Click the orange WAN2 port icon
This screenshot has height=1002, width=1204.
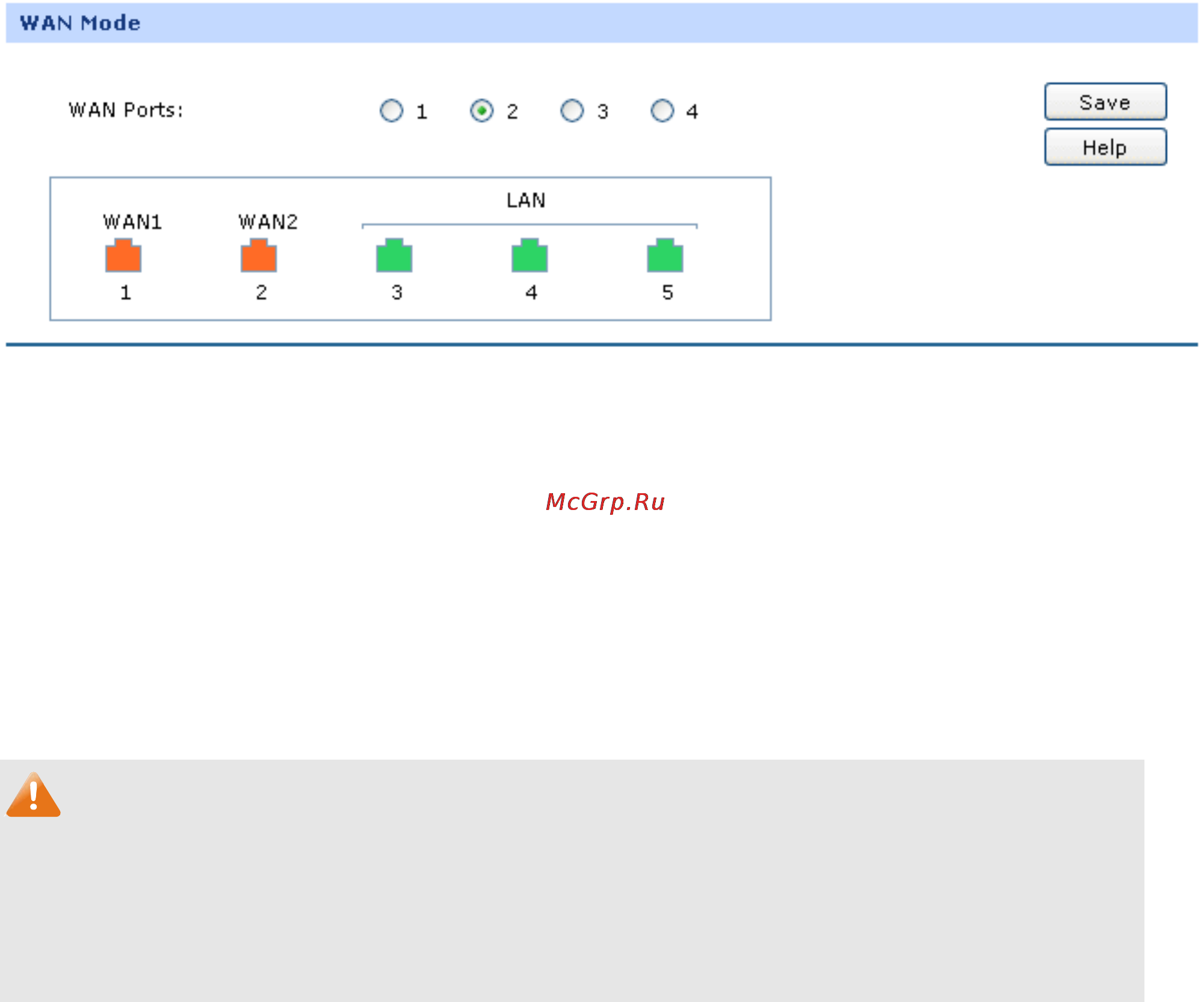click(x=259, y=256)
